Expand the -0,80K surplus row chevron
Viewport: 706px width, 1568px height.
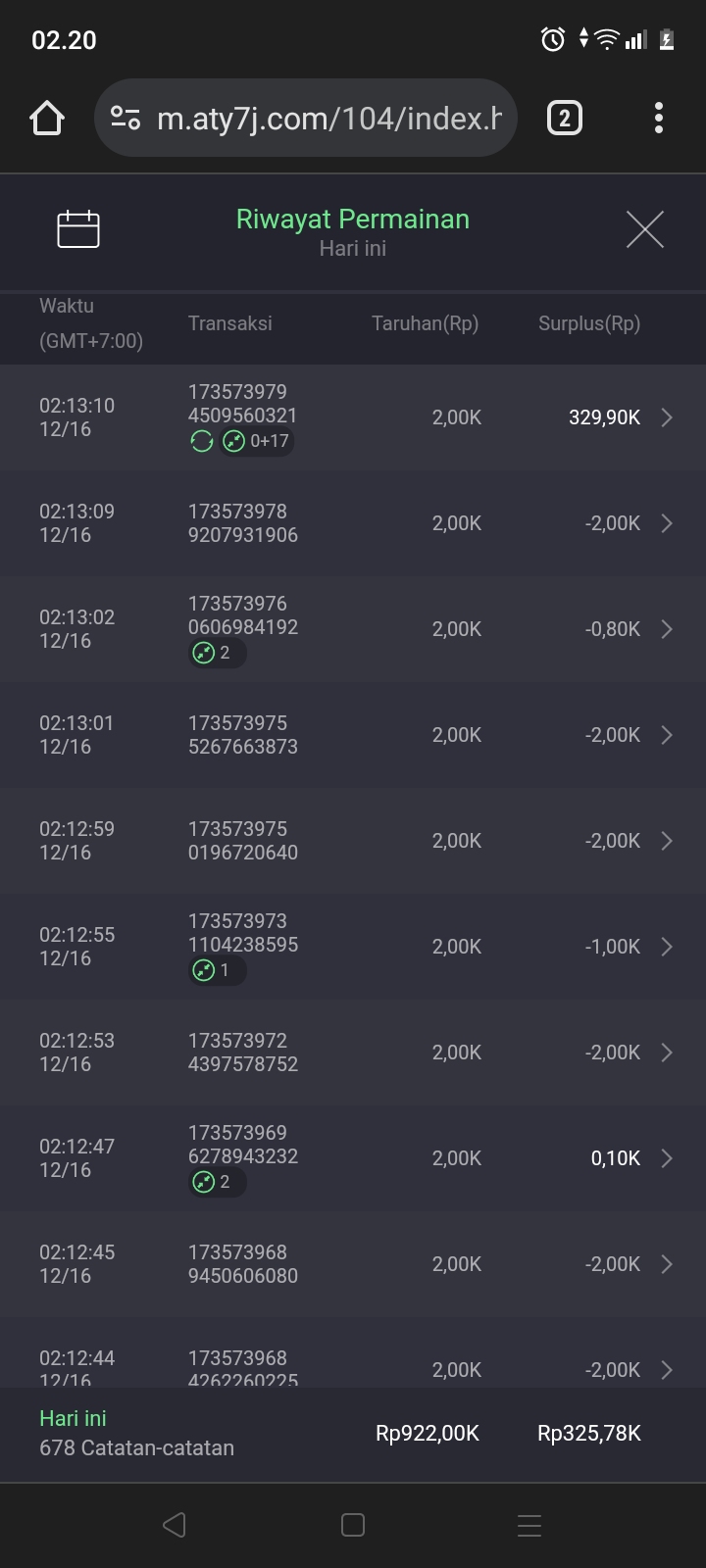pos(667,629)
